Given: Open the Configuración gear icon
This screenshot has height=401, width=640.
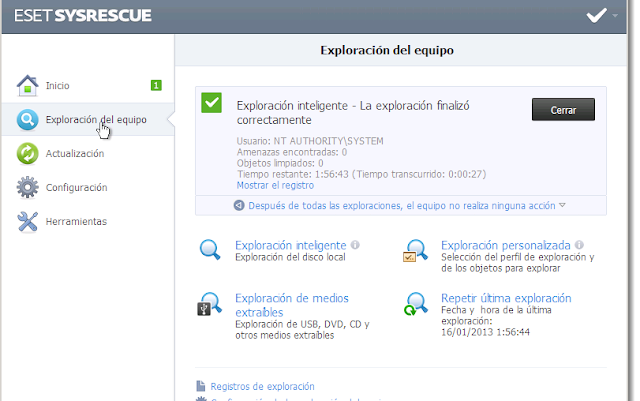Looking at the screenshot, I should (27, 187).
